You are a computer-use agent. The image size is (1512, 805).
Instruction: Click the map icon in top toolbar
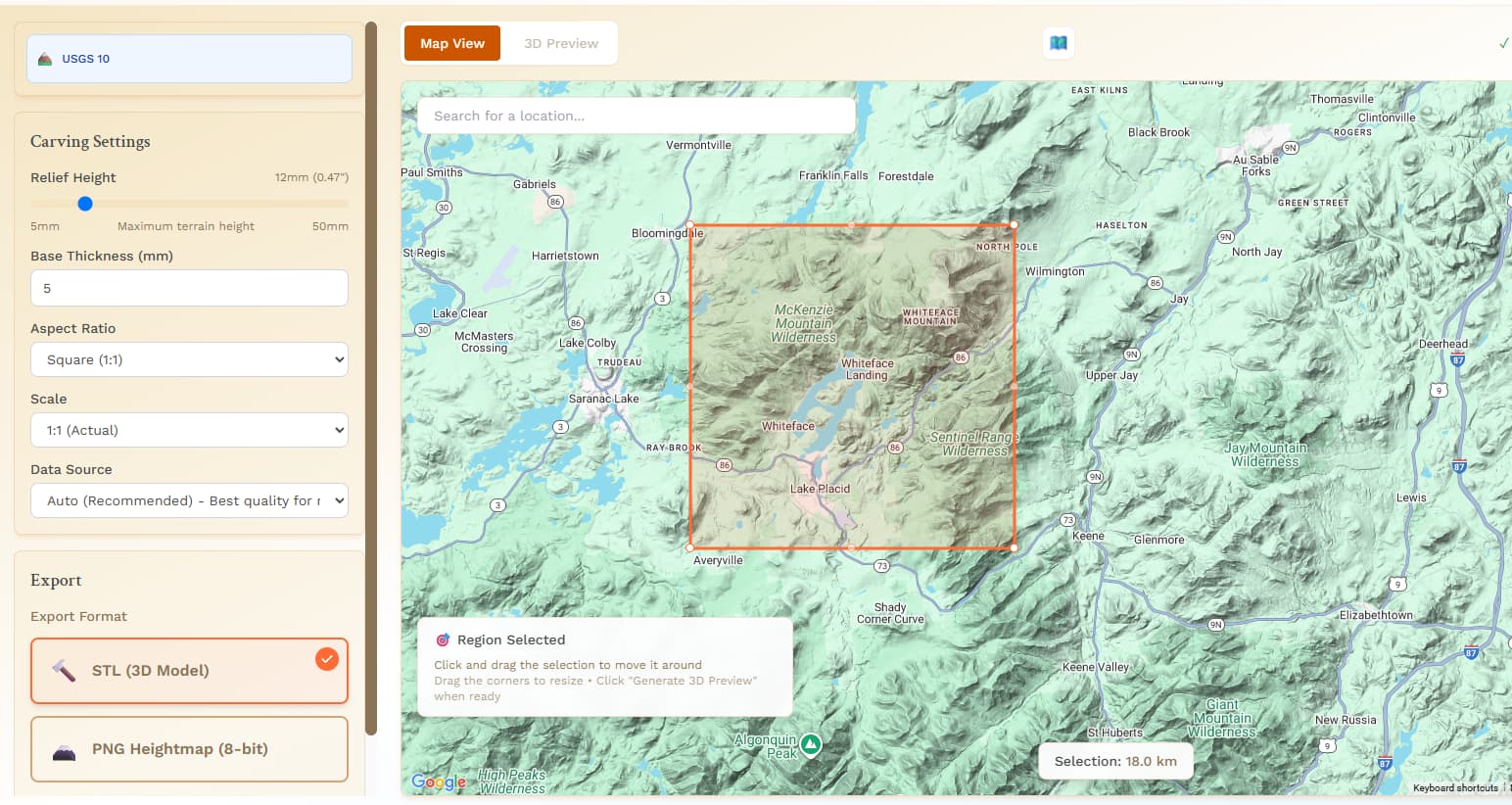[1058, 43]
